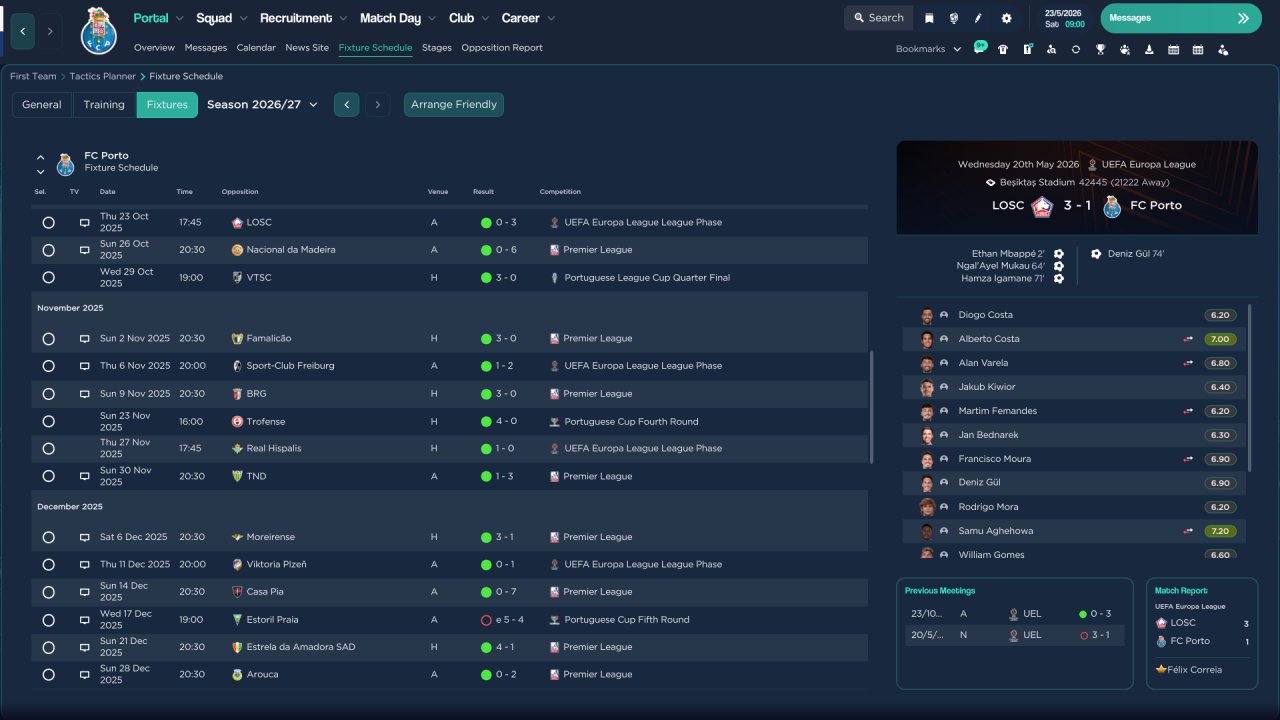Click the staff group shortcut icon

[1125, 49]
